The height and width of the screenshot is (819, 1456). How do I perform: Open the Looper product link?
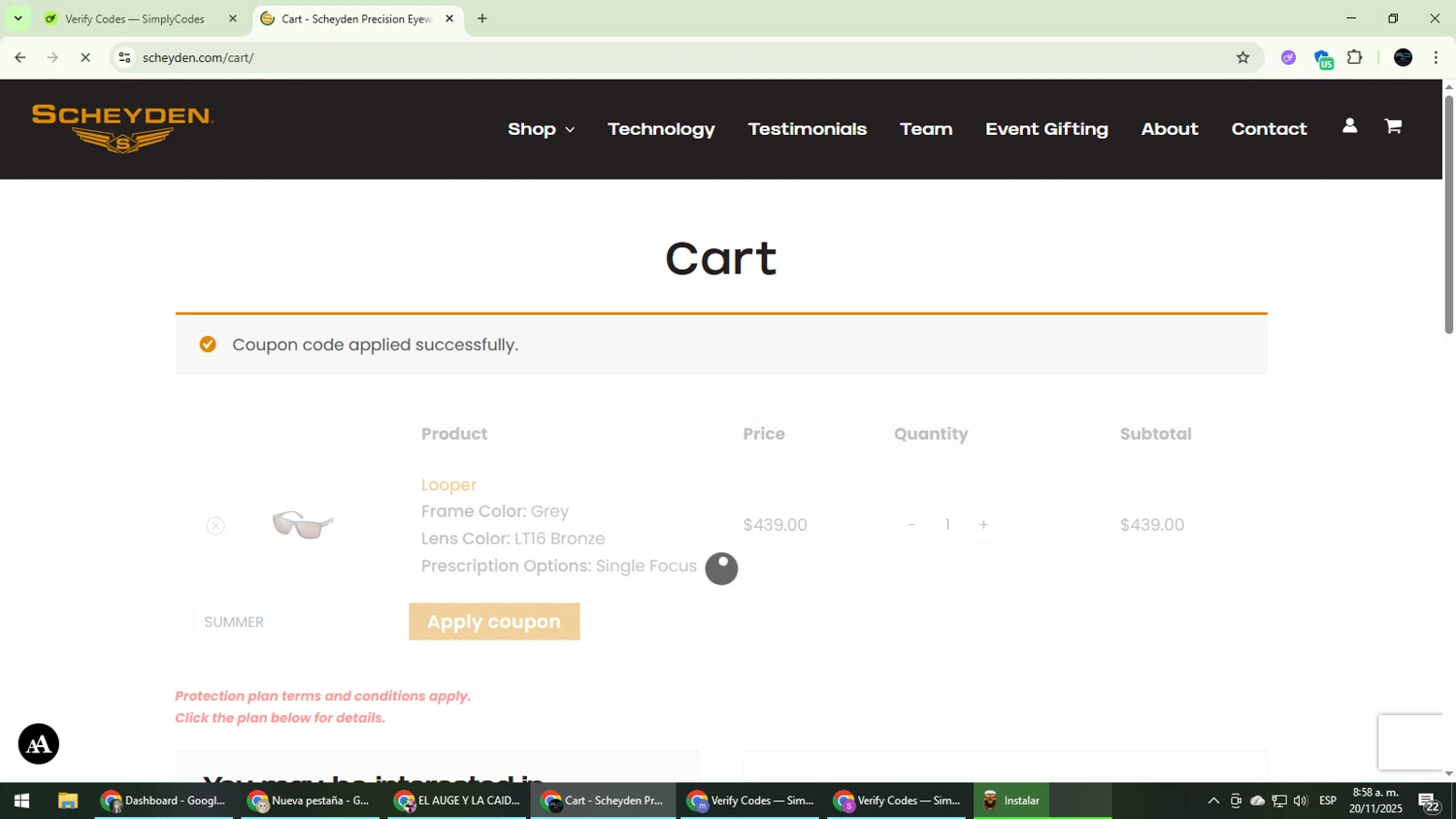448,484
